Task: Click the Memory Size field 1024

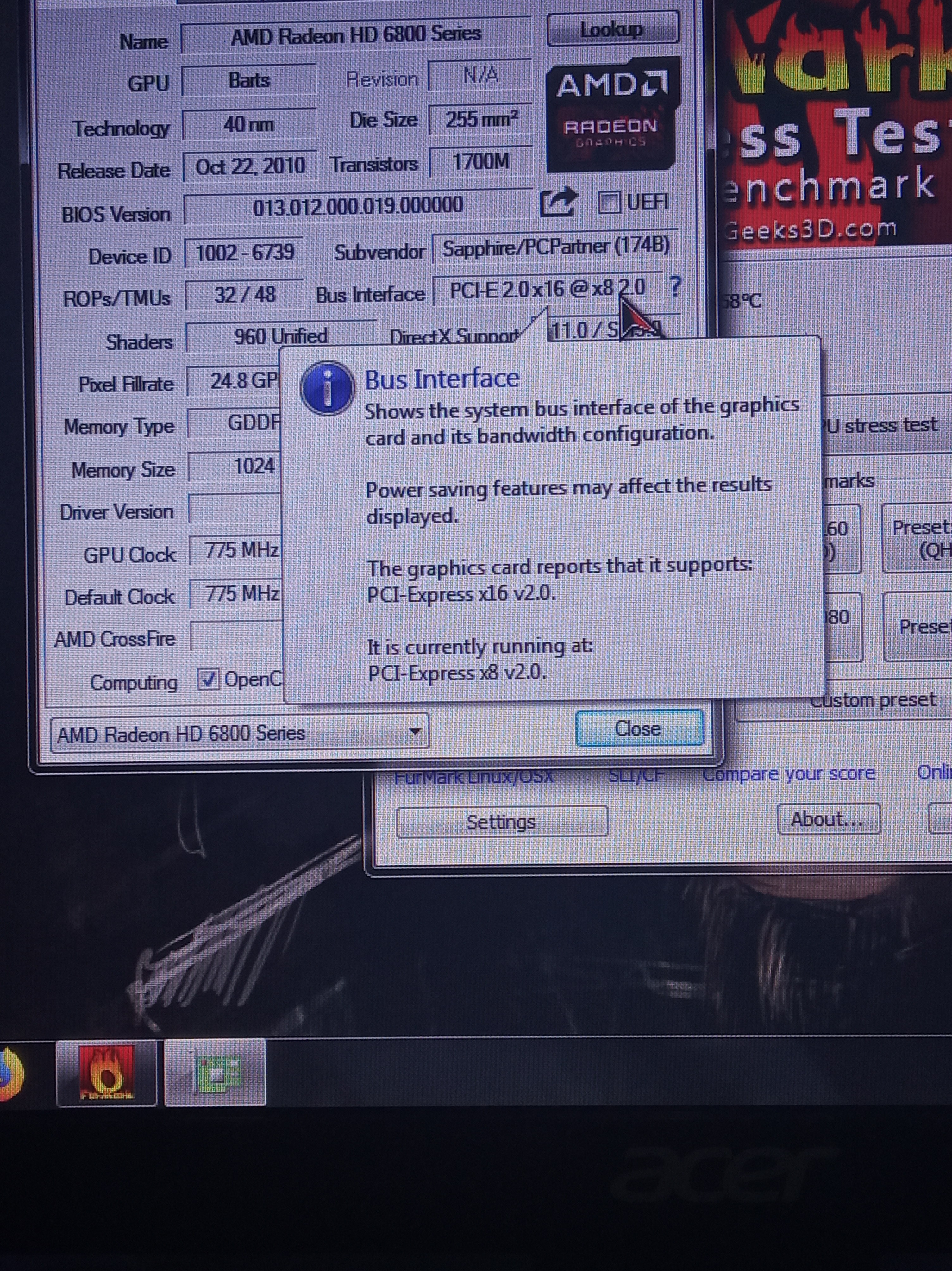Action: point(235,466)
